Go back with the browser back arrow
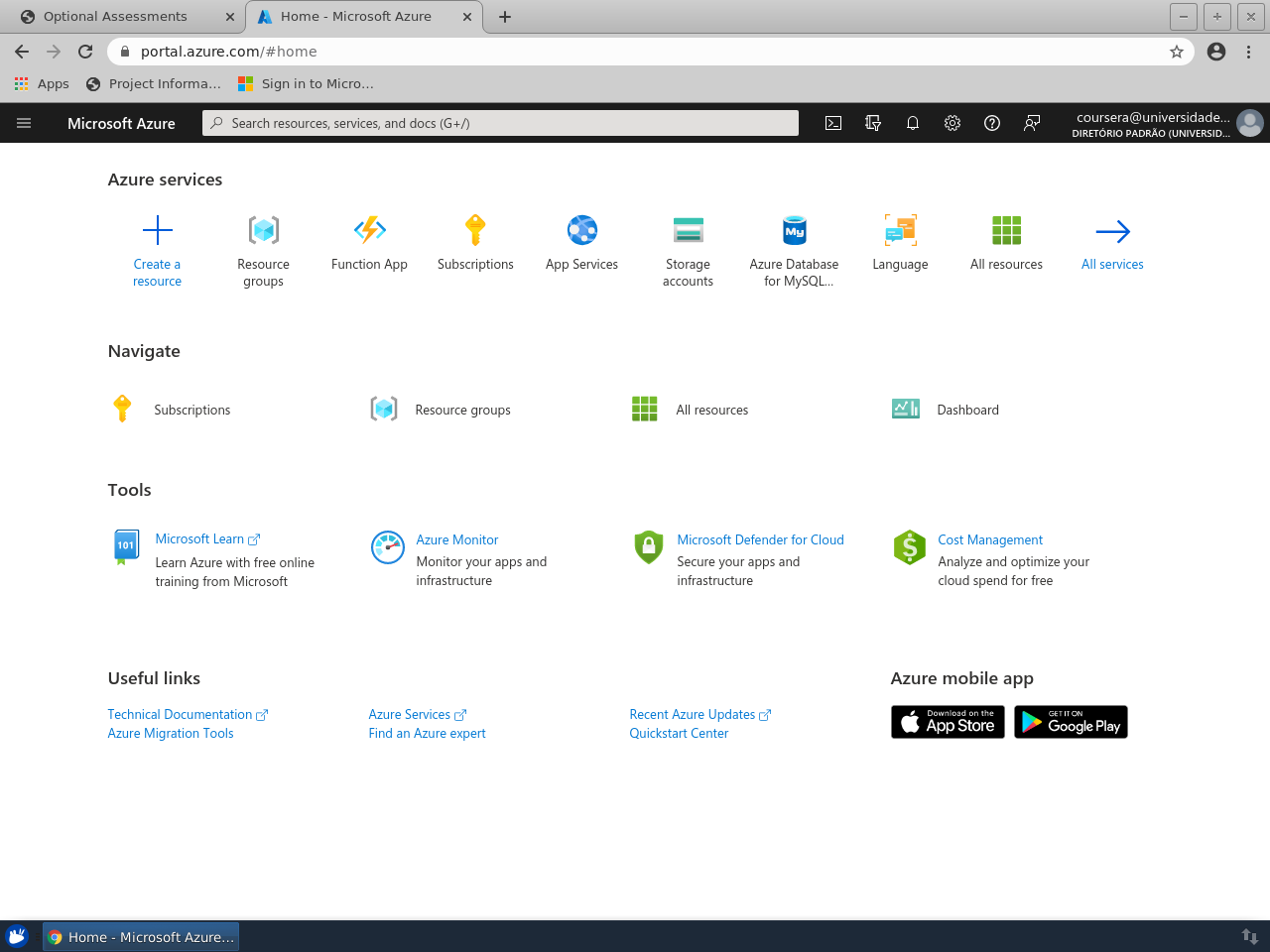Image resolution: width=1270 pixels, height=952 pixels. 22,52
